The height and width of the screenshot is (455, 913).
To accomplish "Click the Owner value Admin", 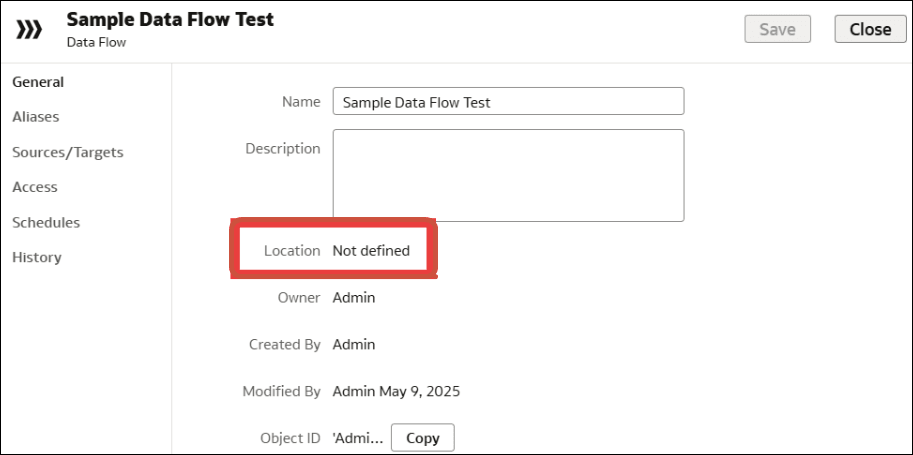I will (x=354, y=297).
